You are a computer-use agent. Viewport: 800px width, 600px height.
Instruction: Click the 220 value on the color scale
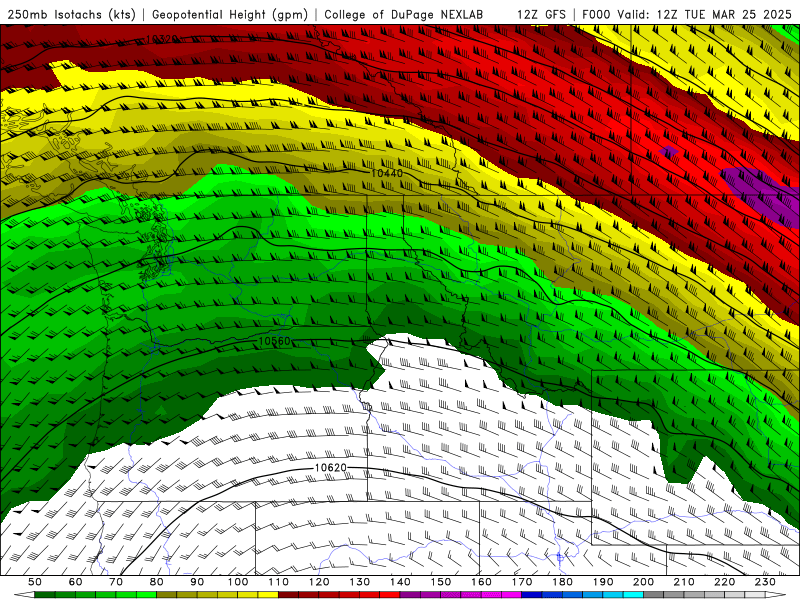[x=724, y=582]
